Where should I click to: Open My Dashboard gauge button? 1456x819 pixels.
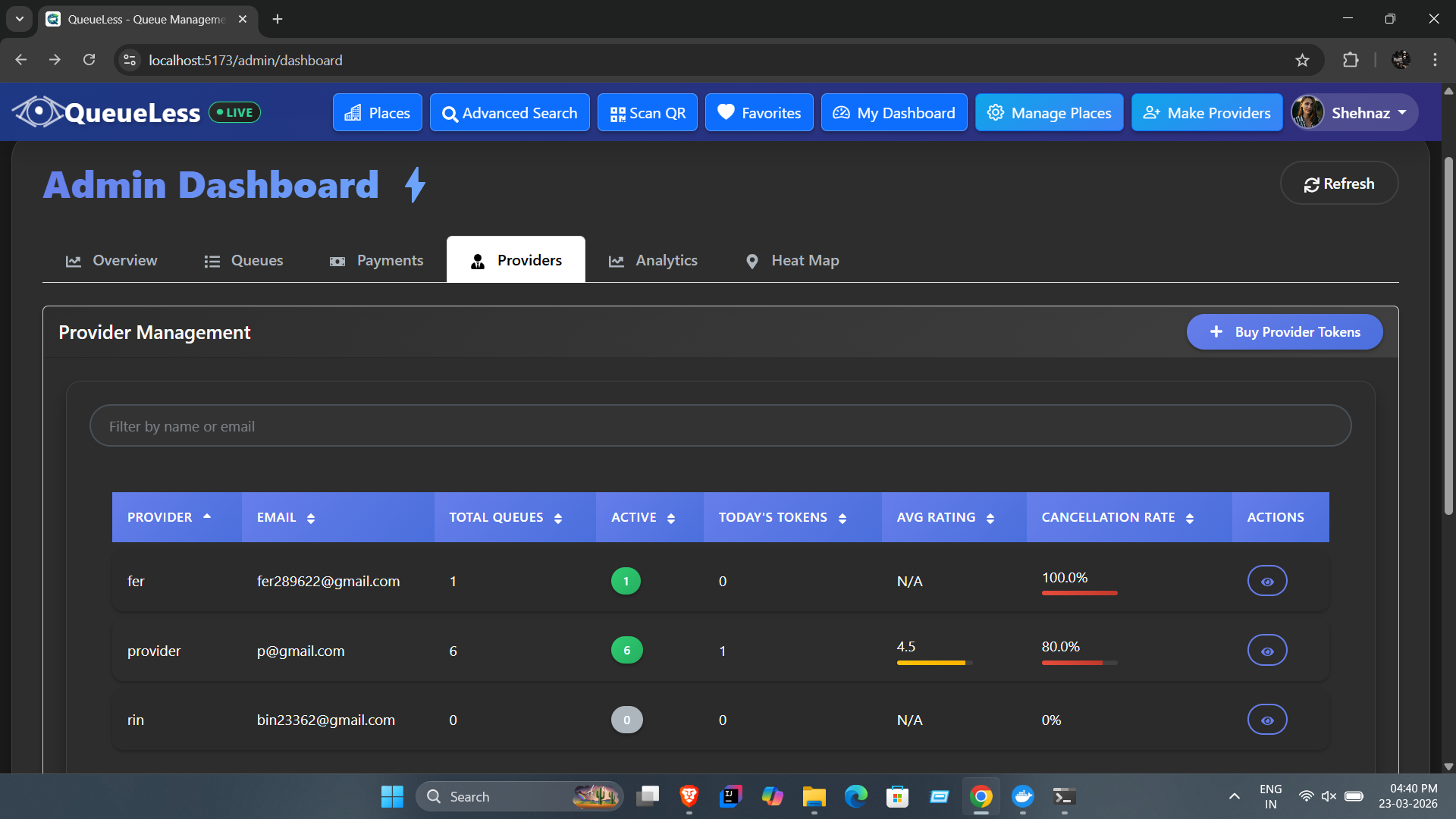point(894,112)
